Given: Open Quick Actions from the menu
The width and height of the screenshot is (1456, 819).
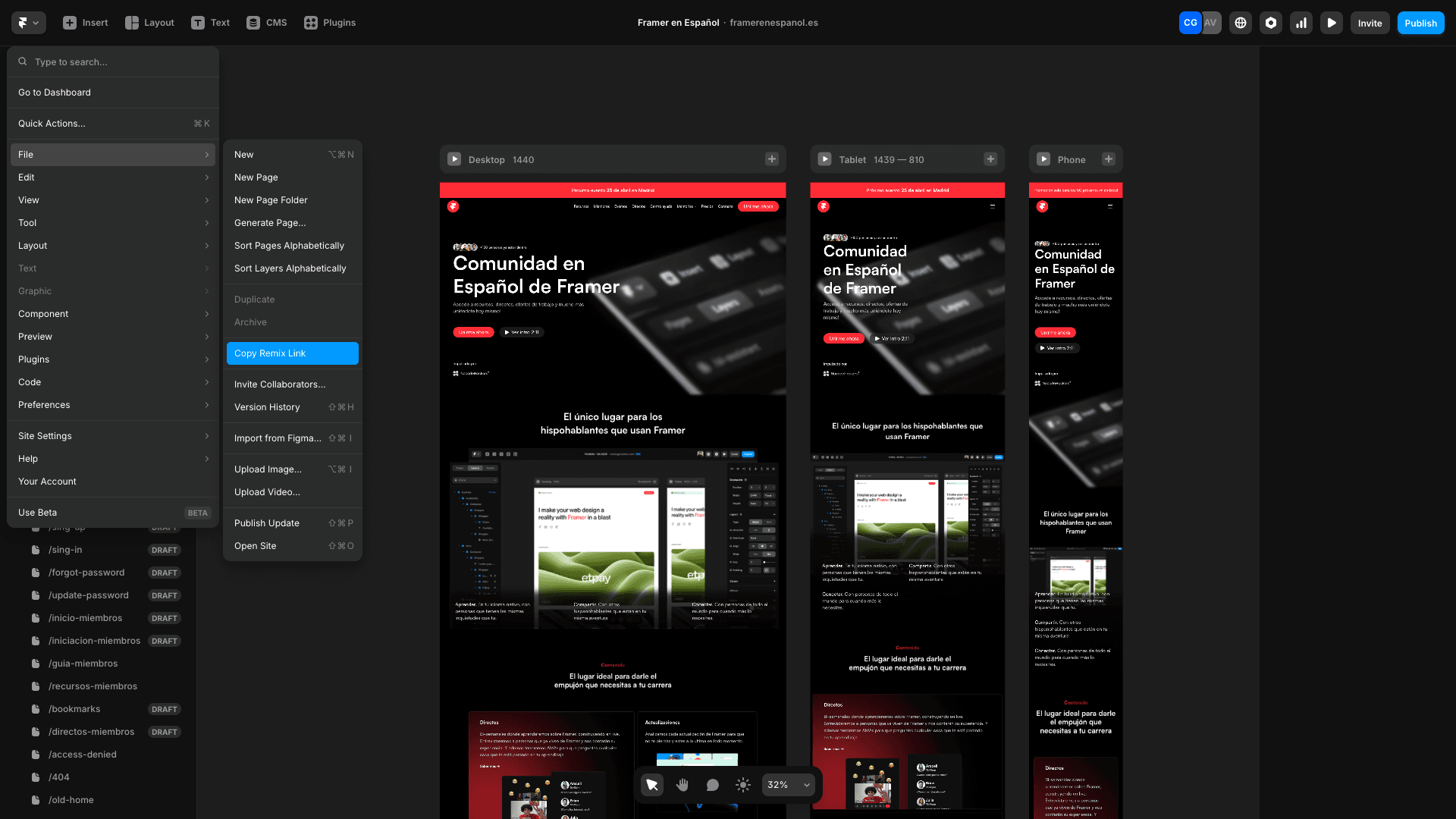Looking at the screenshot, I should pos(113,124).
